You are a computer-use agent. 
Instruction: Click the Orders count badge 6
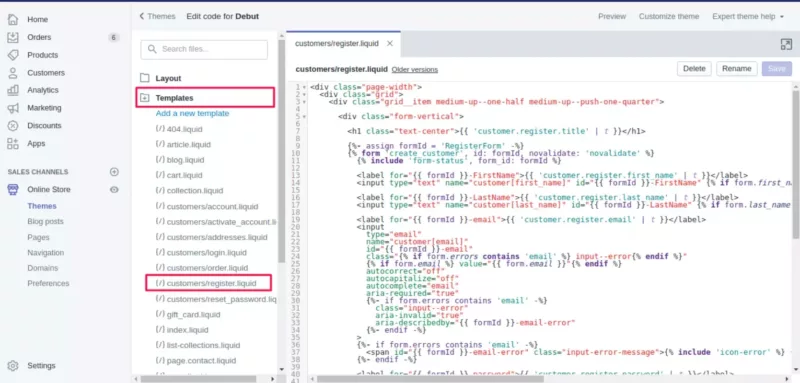tap(113, 37)
